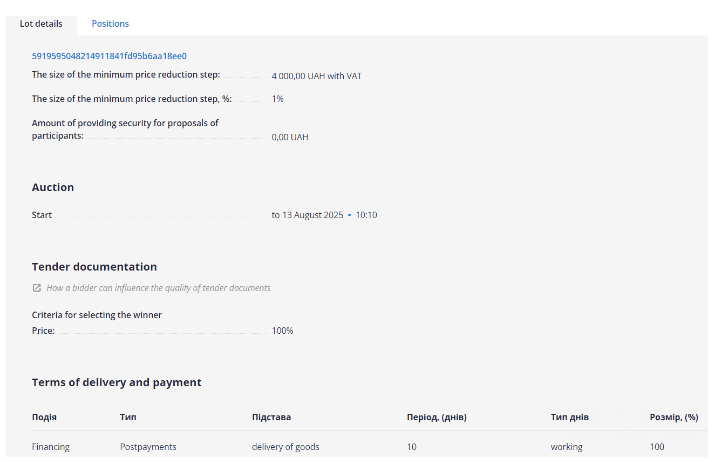This screenshot has width=714, height=462.
Task: Click the Tender documentation heading
Action: coord(94,267)
